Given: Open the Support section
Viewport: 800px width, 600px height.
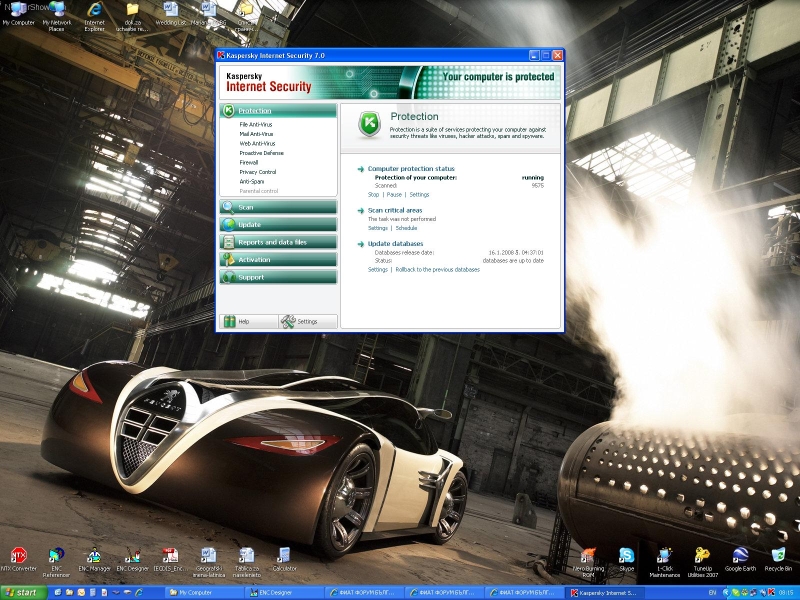Looking at the screenshot, I should pyautogui.click(x=279, y=277).
